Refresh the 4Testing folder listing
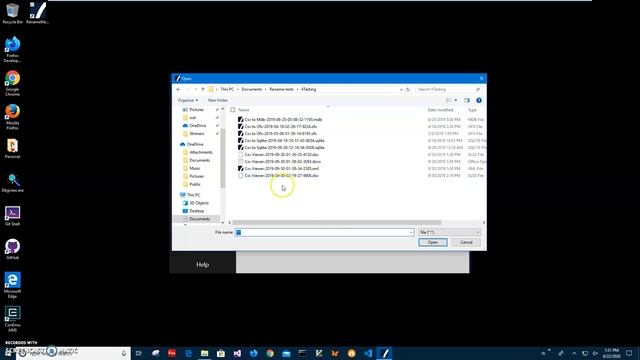 point(408,89)
